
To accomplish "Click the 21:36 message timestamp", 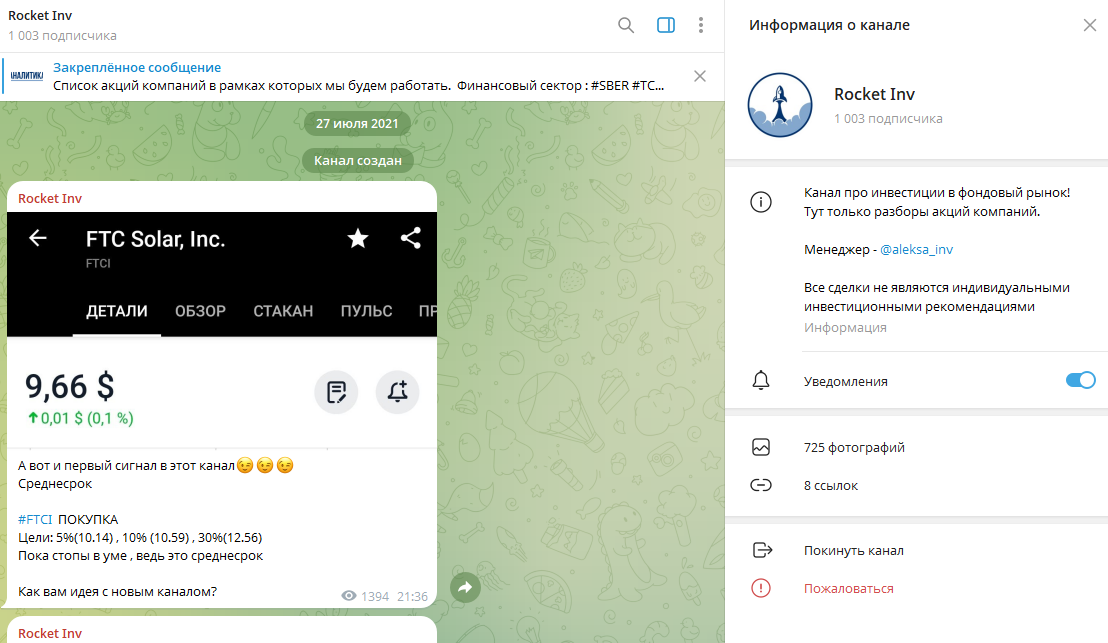I will 413,596.
